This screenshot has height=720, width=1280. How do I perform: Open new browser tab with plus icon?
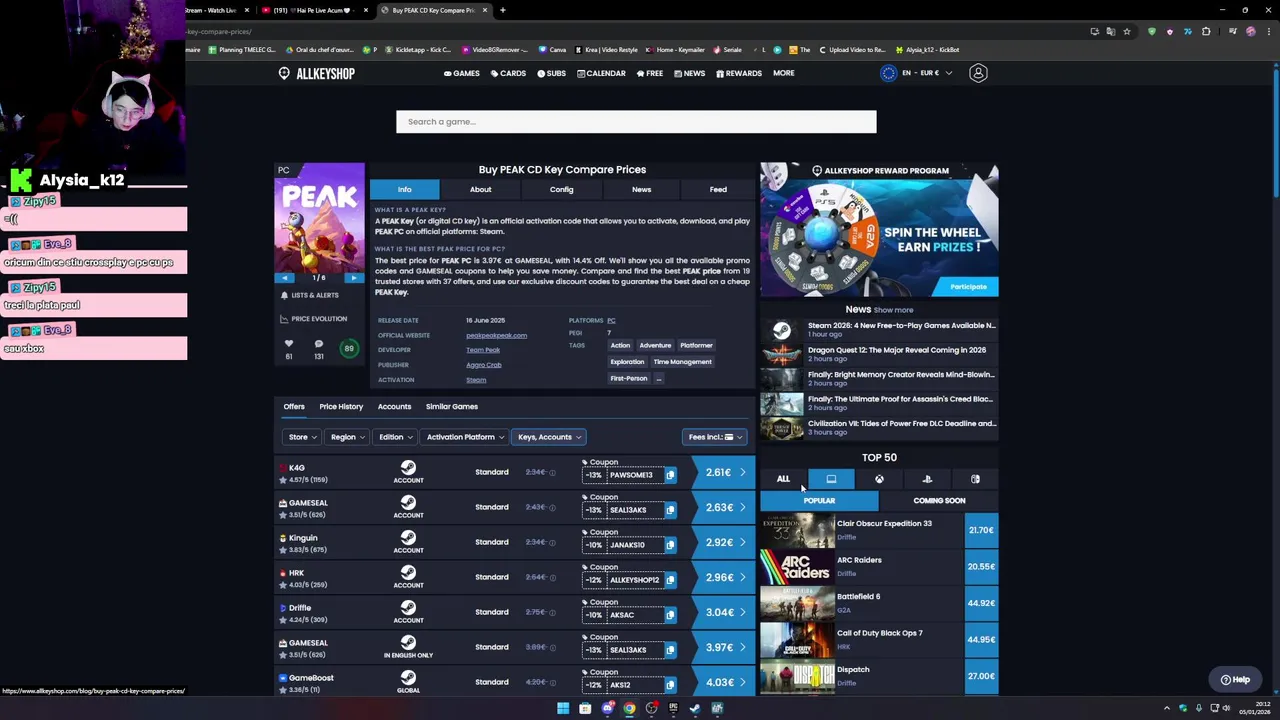coord(503,10)
